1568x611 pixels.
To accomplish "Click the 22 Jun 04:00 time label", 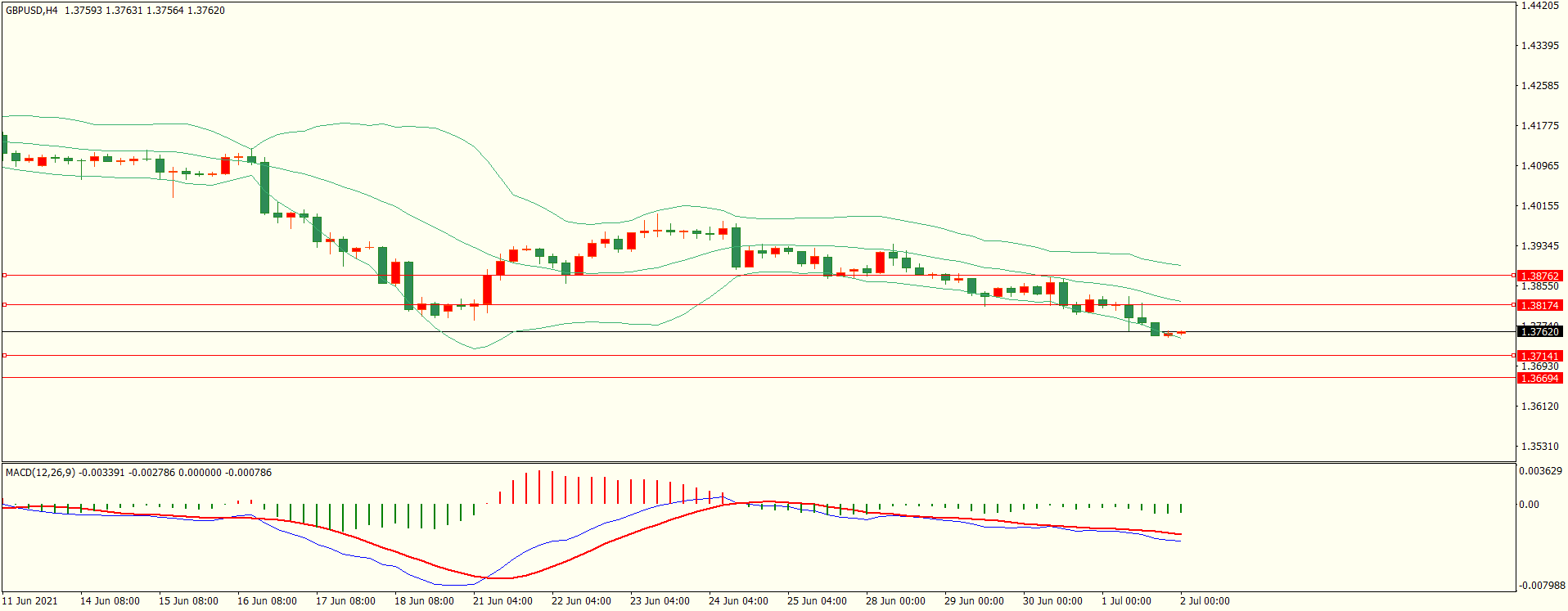I will 581,601.
